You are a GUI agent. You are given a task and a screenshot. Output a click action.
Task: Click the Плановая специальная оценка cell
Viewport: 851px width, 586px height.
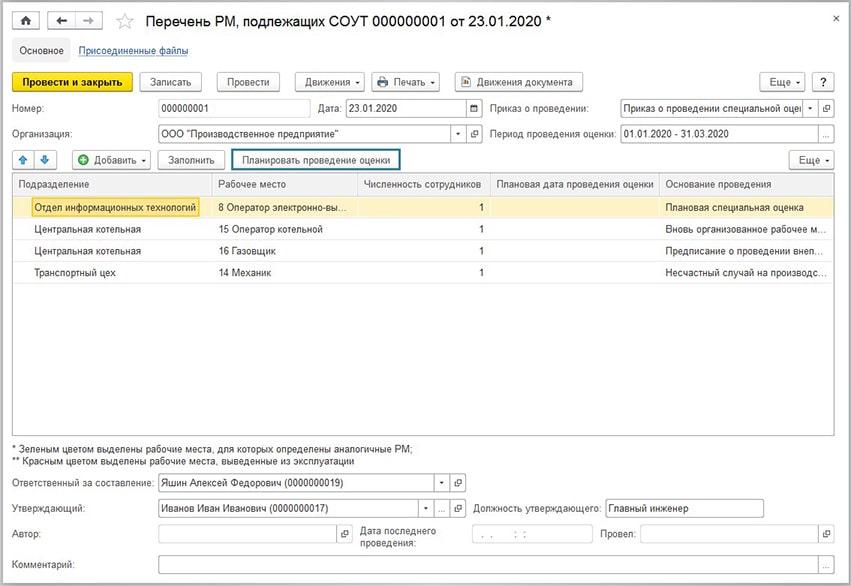746,207
